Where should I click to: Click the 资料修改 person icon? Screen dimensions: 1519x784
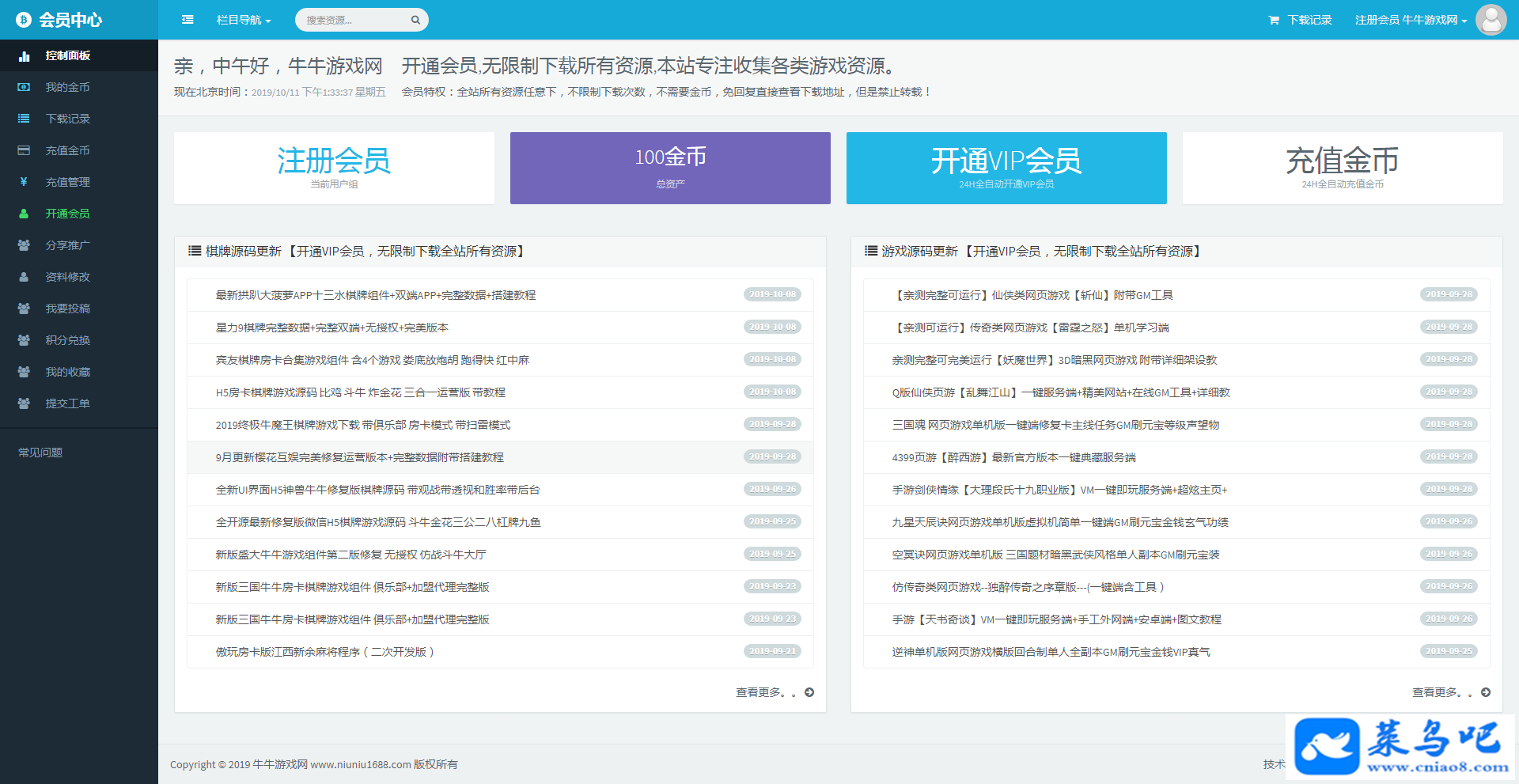[24, 277]
